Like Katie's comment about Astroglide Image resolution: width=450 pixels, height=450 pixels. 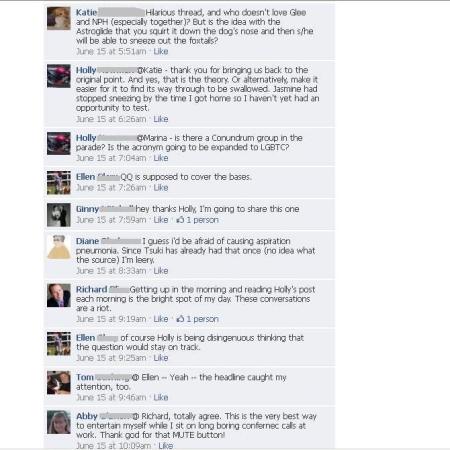coord(161,51)
